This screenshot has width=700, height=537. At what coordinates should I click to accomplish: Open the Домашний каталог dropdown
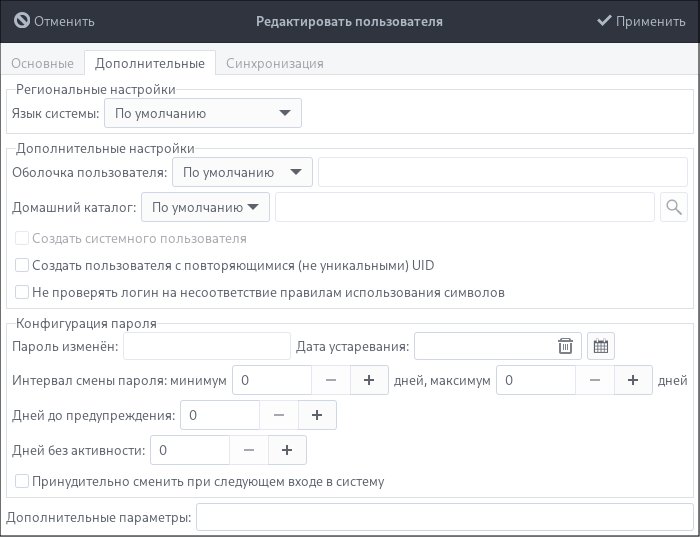205,207
